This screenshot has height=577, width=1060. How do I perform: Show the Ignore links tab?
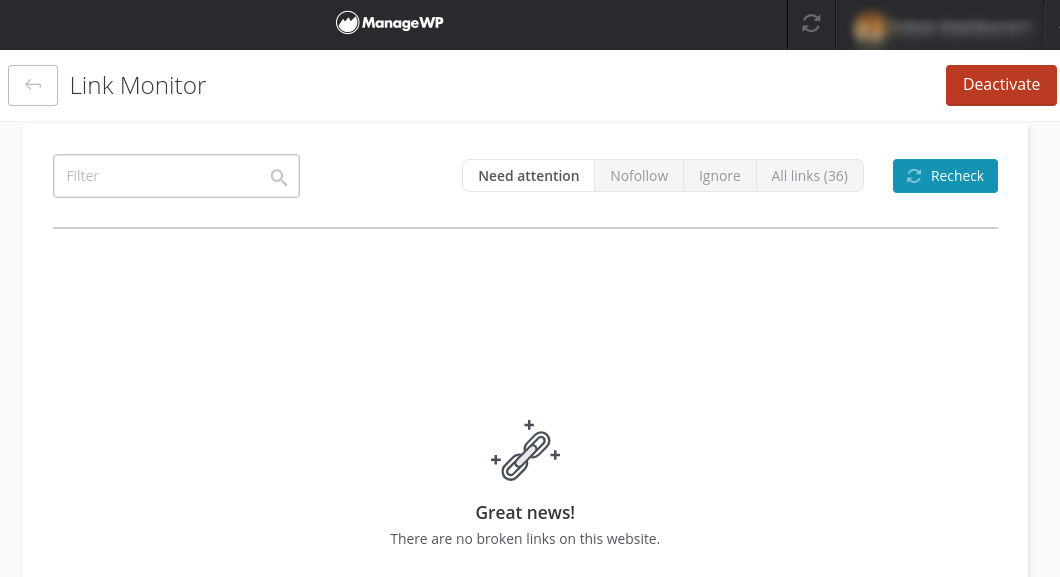click(719, 176)
